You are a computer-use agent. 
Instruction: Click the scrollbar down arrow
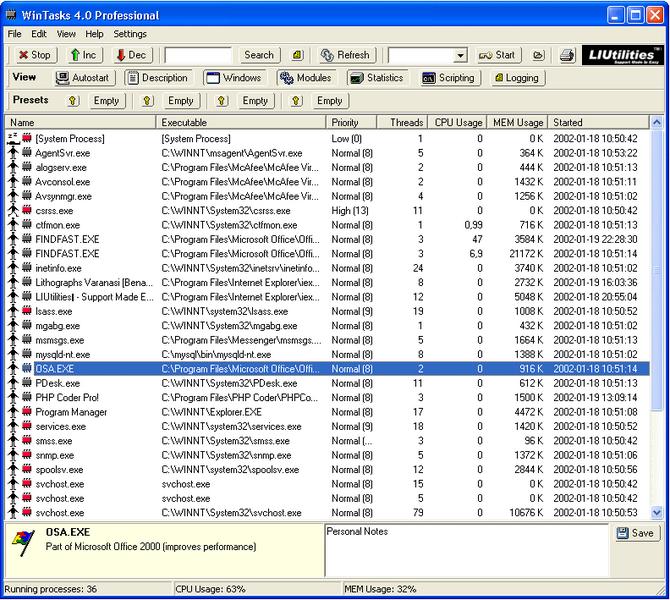tap(656, 512)
